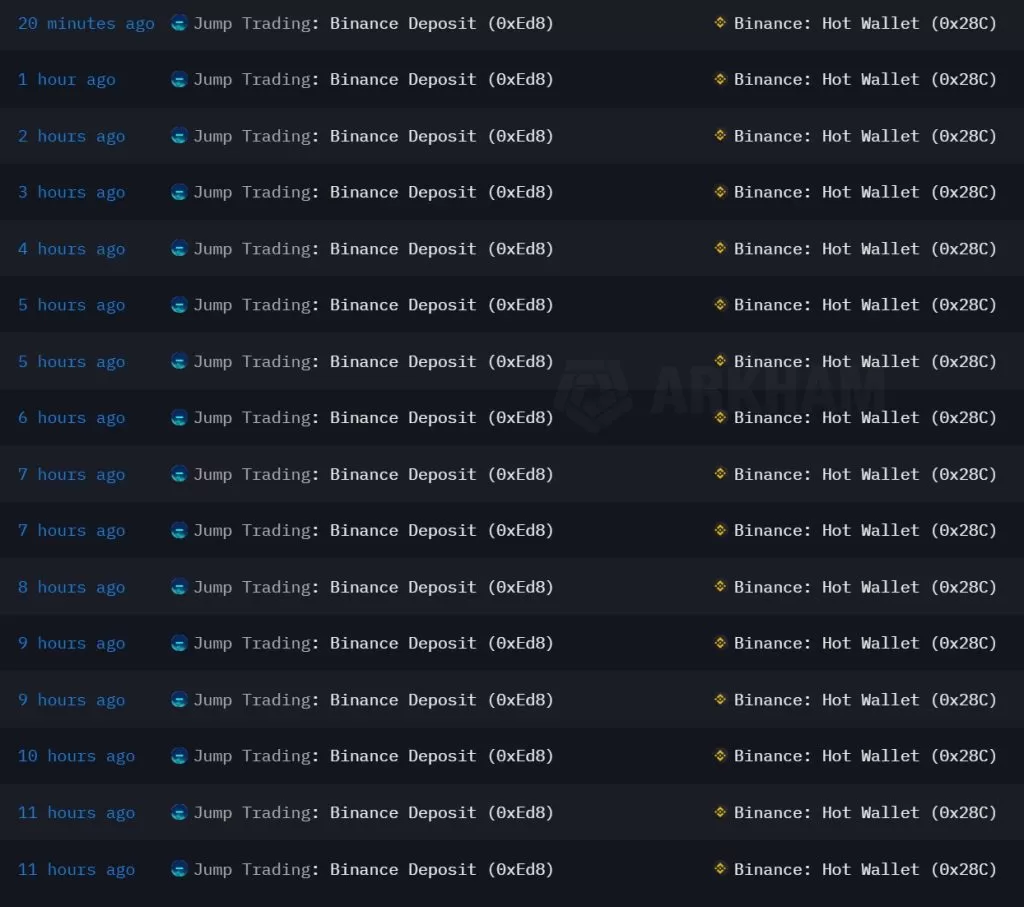Open Binance Hot Wallet in 20 minutes ago row

click(x=865, y=23)
